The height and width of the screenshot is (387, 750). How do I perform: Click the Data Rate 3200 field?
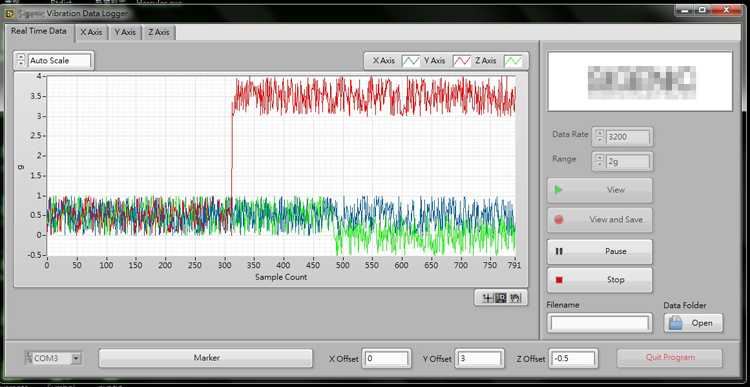tap(628, 137)
